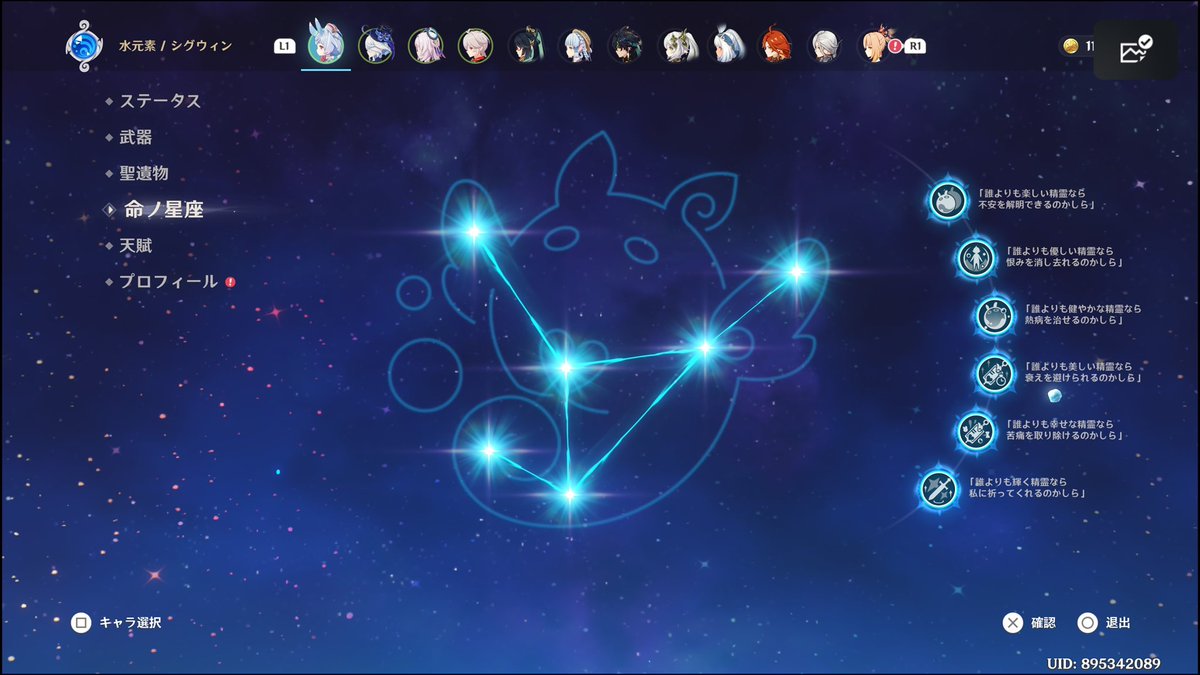Open the constellation icon beside 不安を解明できるのかしら

[x=948, y=200]
